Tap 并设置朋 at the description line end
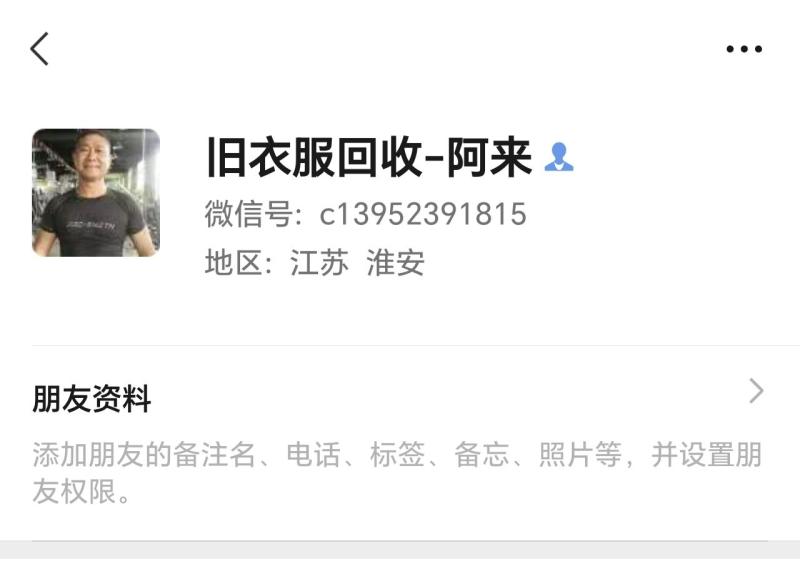Screen dimensions: 800x561 (x=707, y=454)
